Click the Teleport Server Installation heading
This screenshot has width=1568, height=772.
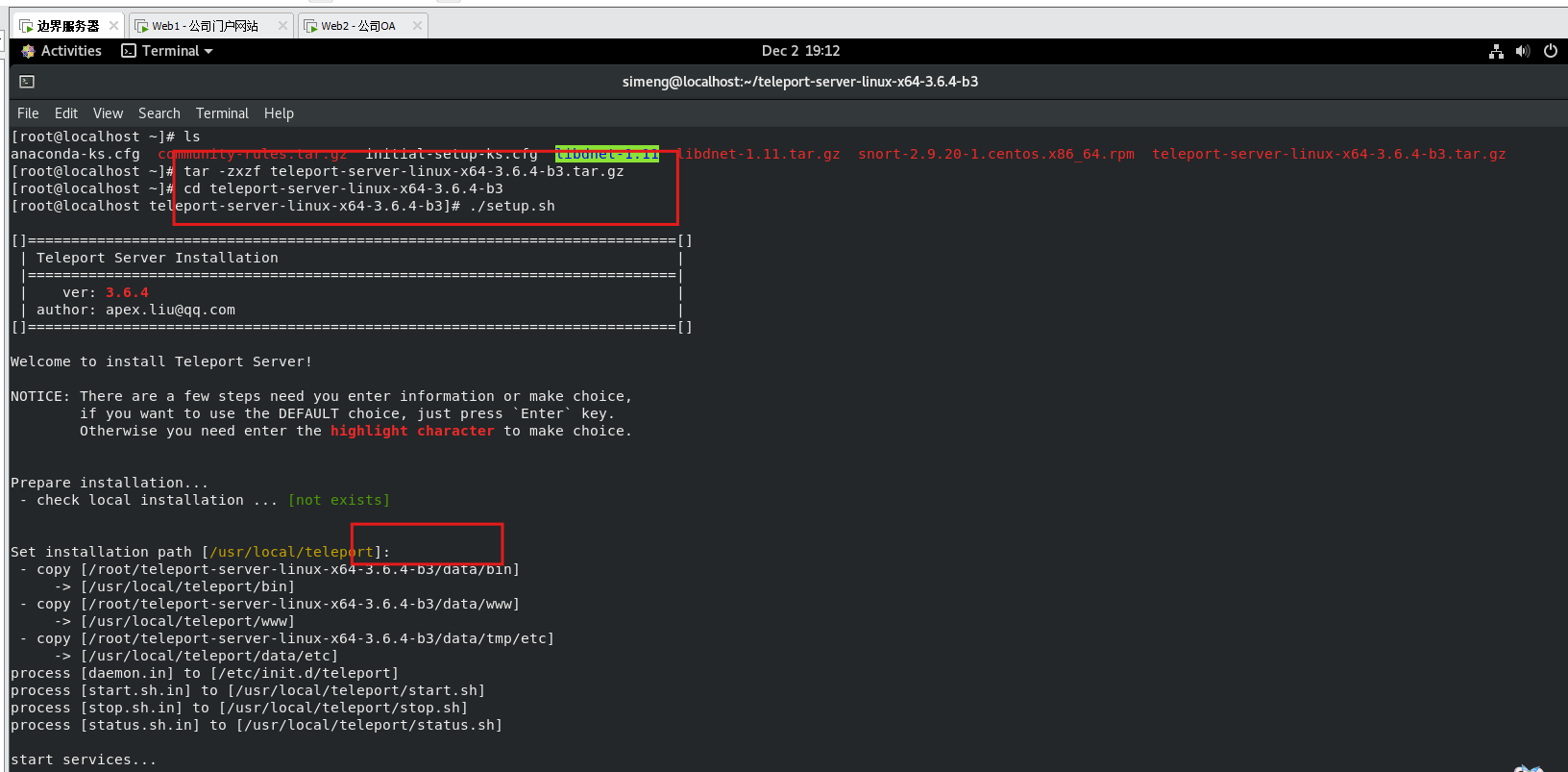tap(158, 258)
